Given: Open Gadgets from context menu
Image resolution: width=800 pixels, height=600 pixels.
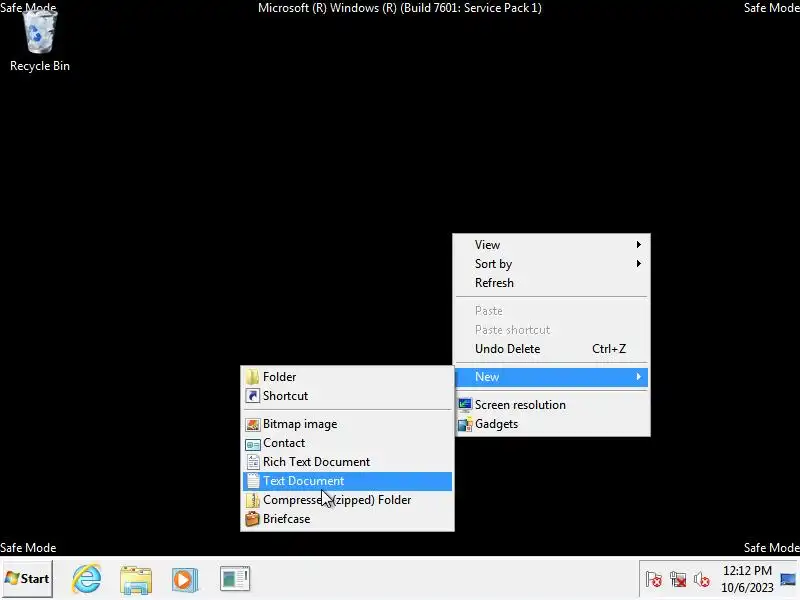Looking at the screenshot, I should click(552, 424).
